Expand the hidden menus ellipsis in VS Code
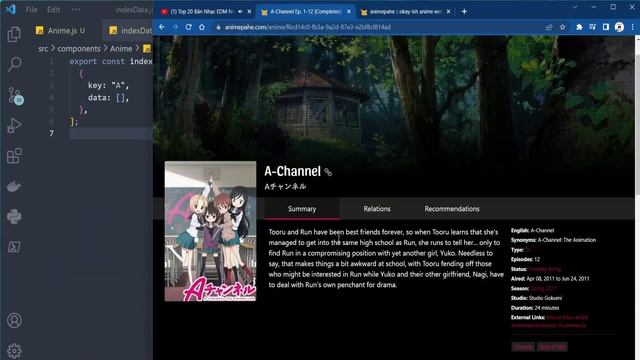The height and width of the screenshot is (360, 640). 76,9
